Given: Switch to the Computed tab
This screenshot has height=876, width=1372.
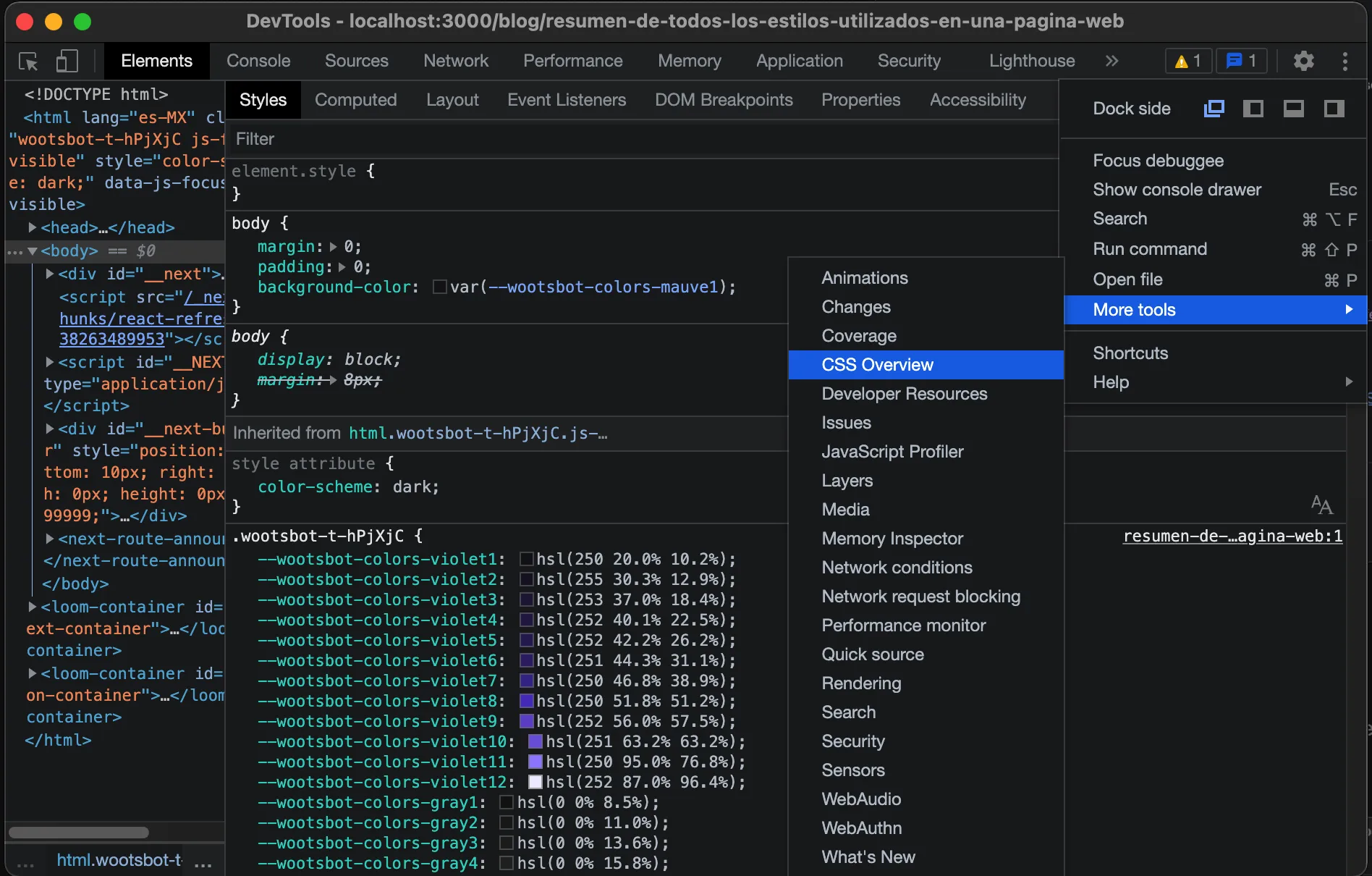Looking at the screenshot, I should point(355,100).
